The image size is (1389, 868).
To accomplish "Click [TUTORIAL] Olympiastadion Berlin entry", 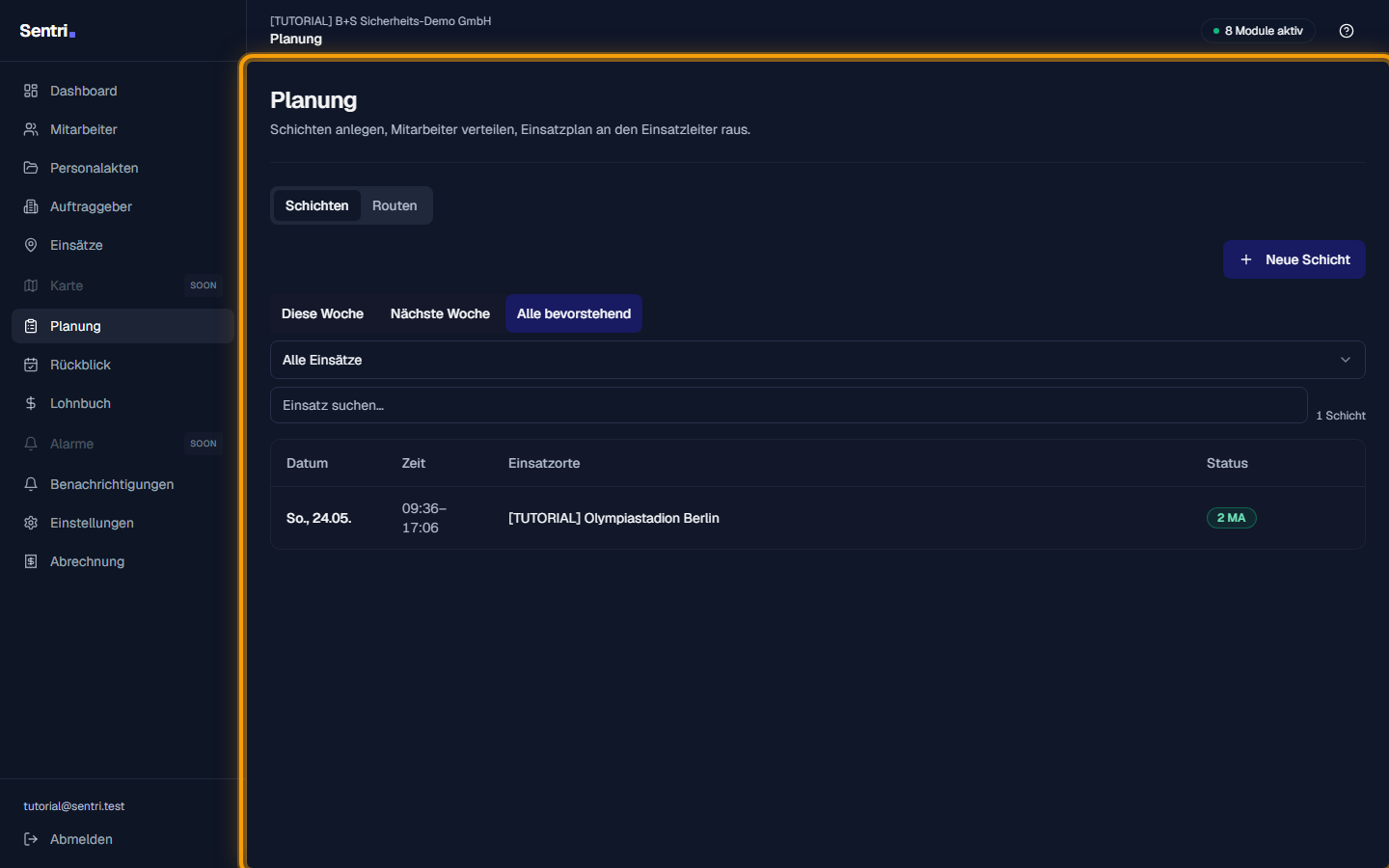I will click(613, 518).
